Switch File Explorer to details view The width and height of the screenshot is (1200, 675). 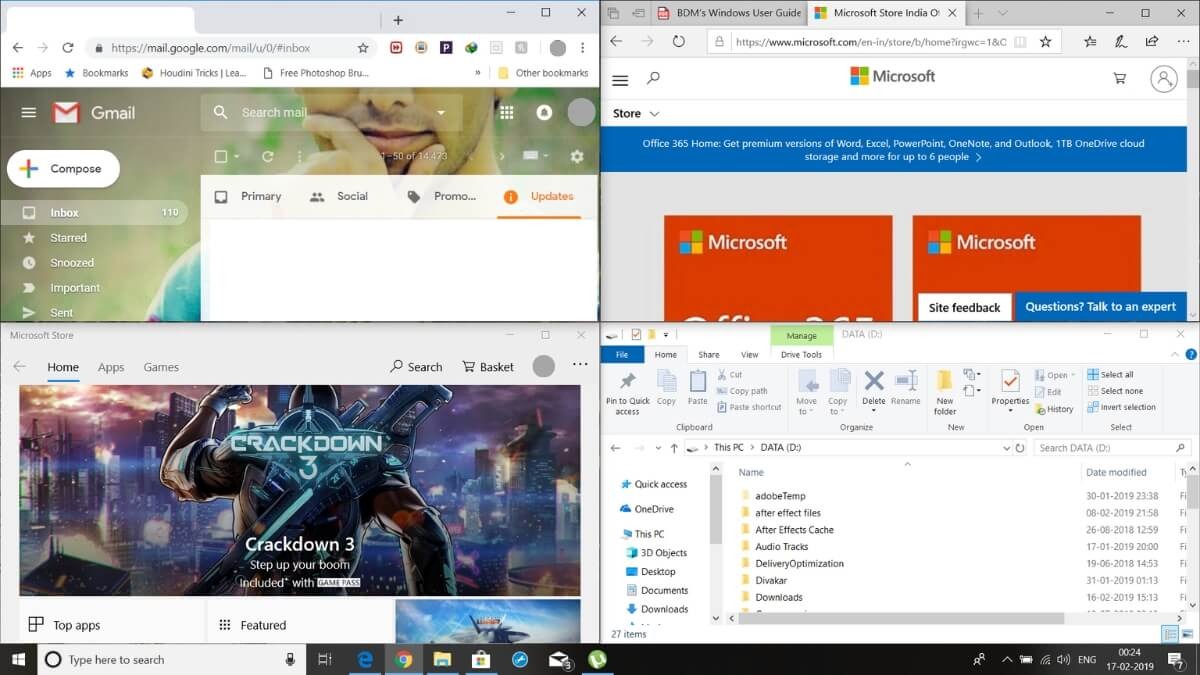point(1170,634)
